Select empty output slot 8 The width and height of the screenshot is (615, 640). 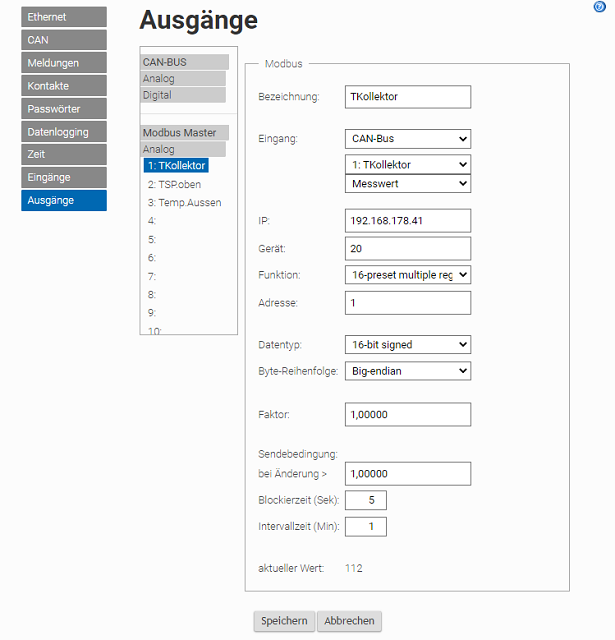pyautogui.click(x=152, y=294)
